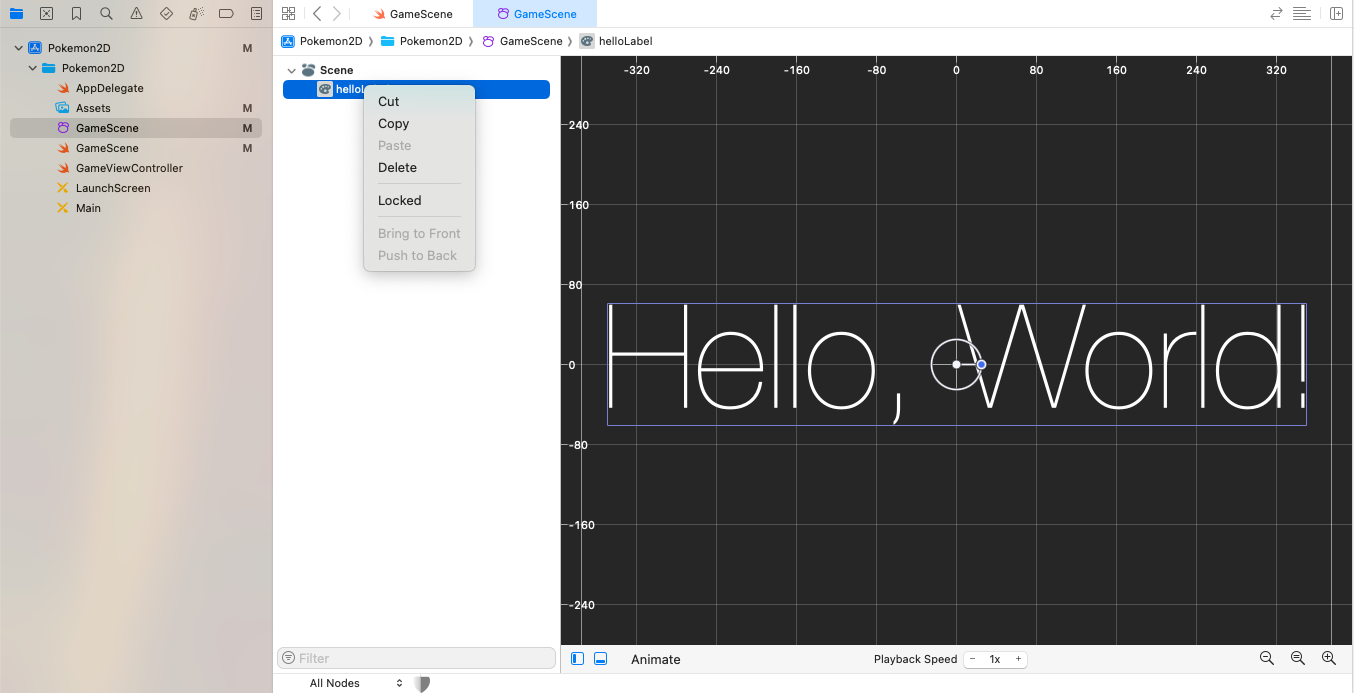Open the Find navigator magnifier icon
The height and width of the screenshot is (693, 1354).
tap(106, 14)
